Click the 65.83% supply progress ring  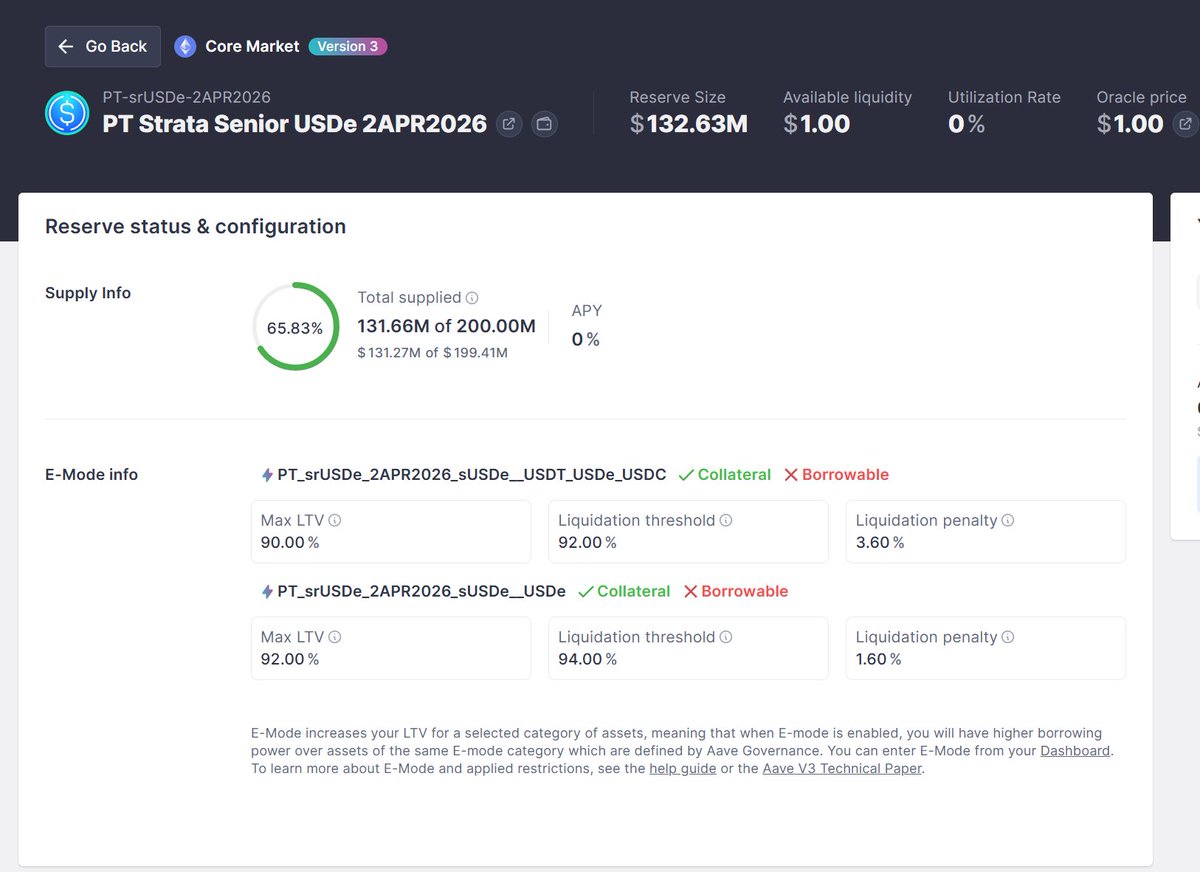point(295,327)
